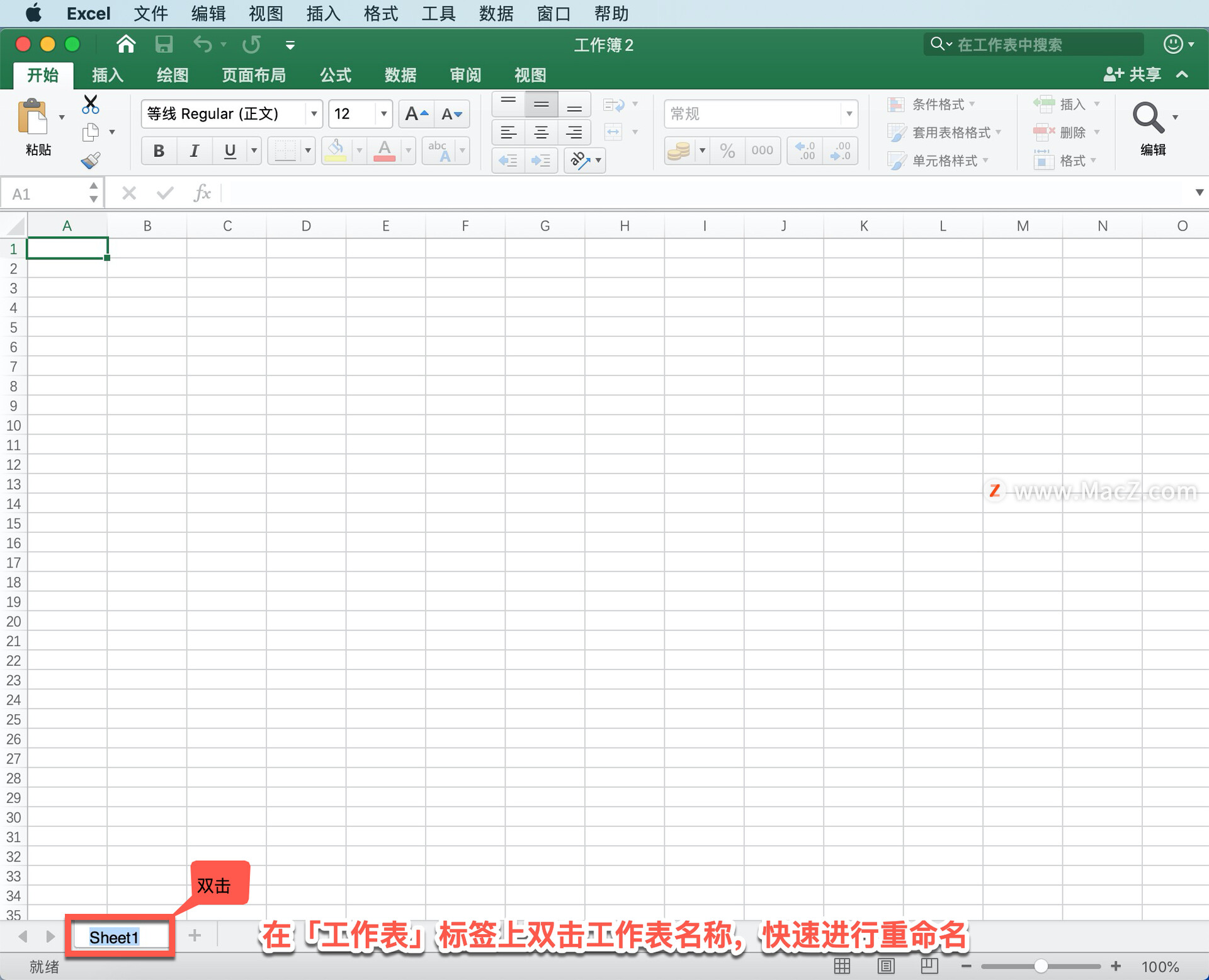Add a new sheet with plus button
Viewport: 1209px width, 980px height.
(195, 936)
